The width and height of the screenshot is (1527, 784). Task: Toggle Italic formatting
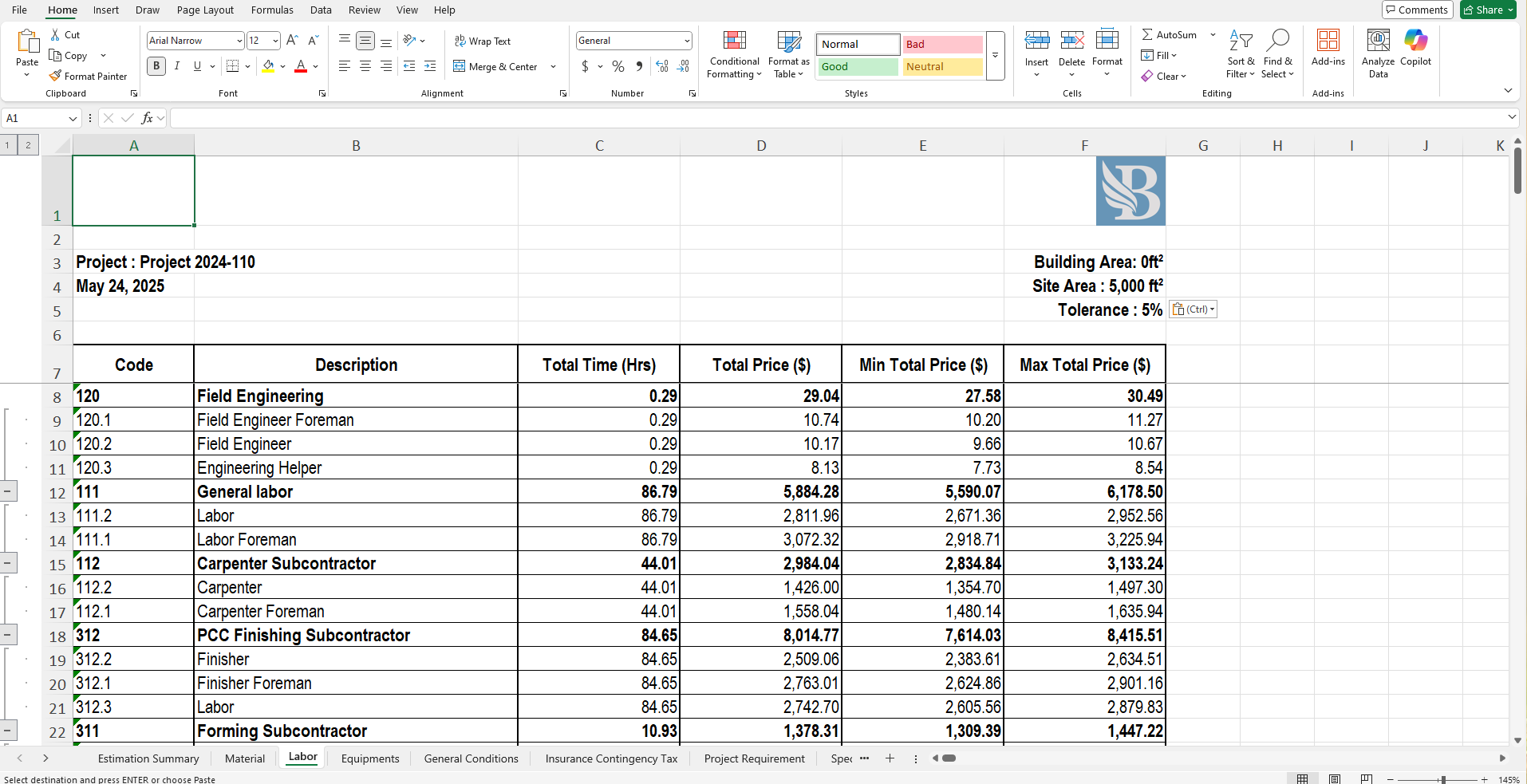177,66
